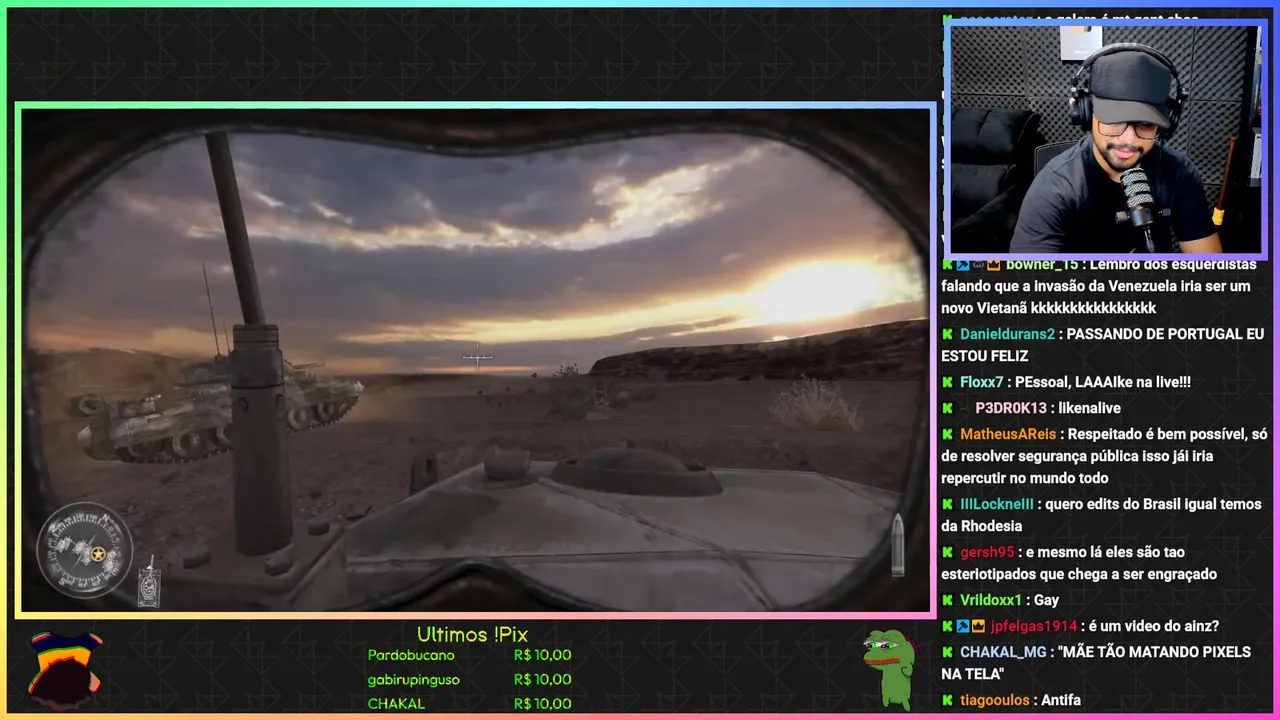Click the rainbow shirt graphic below the game
1280x720 pixels.
(64, 669)
